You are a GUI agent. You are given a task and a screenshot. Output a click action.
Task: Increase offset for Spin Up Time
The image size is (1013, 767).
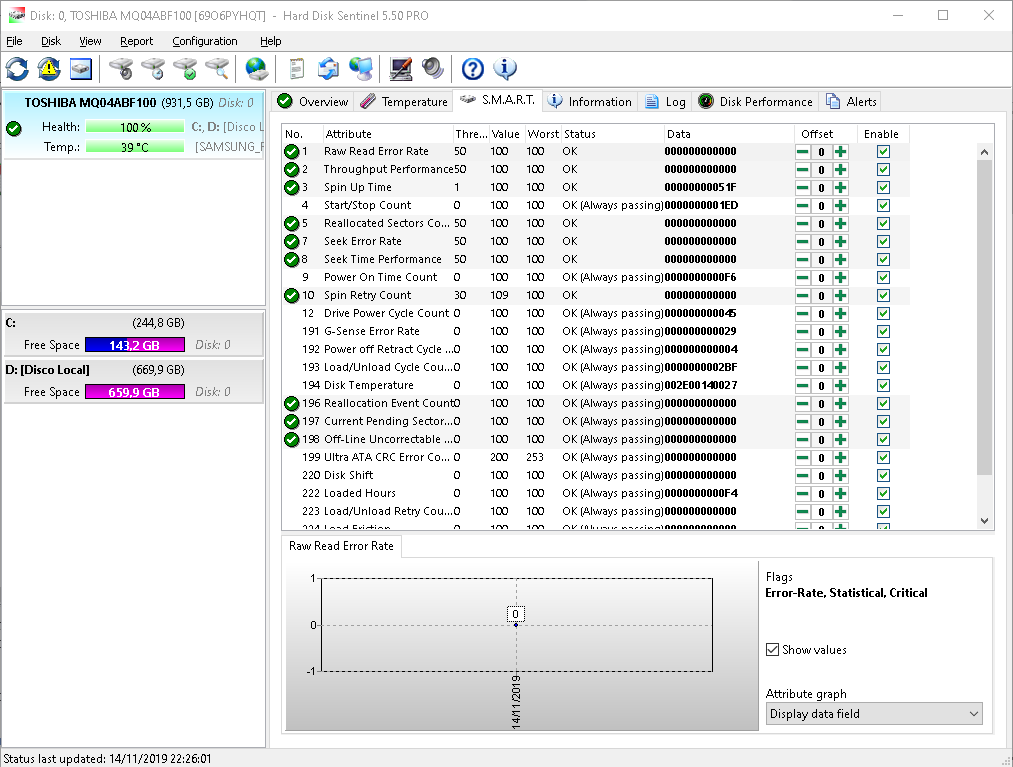coord(840,188)
